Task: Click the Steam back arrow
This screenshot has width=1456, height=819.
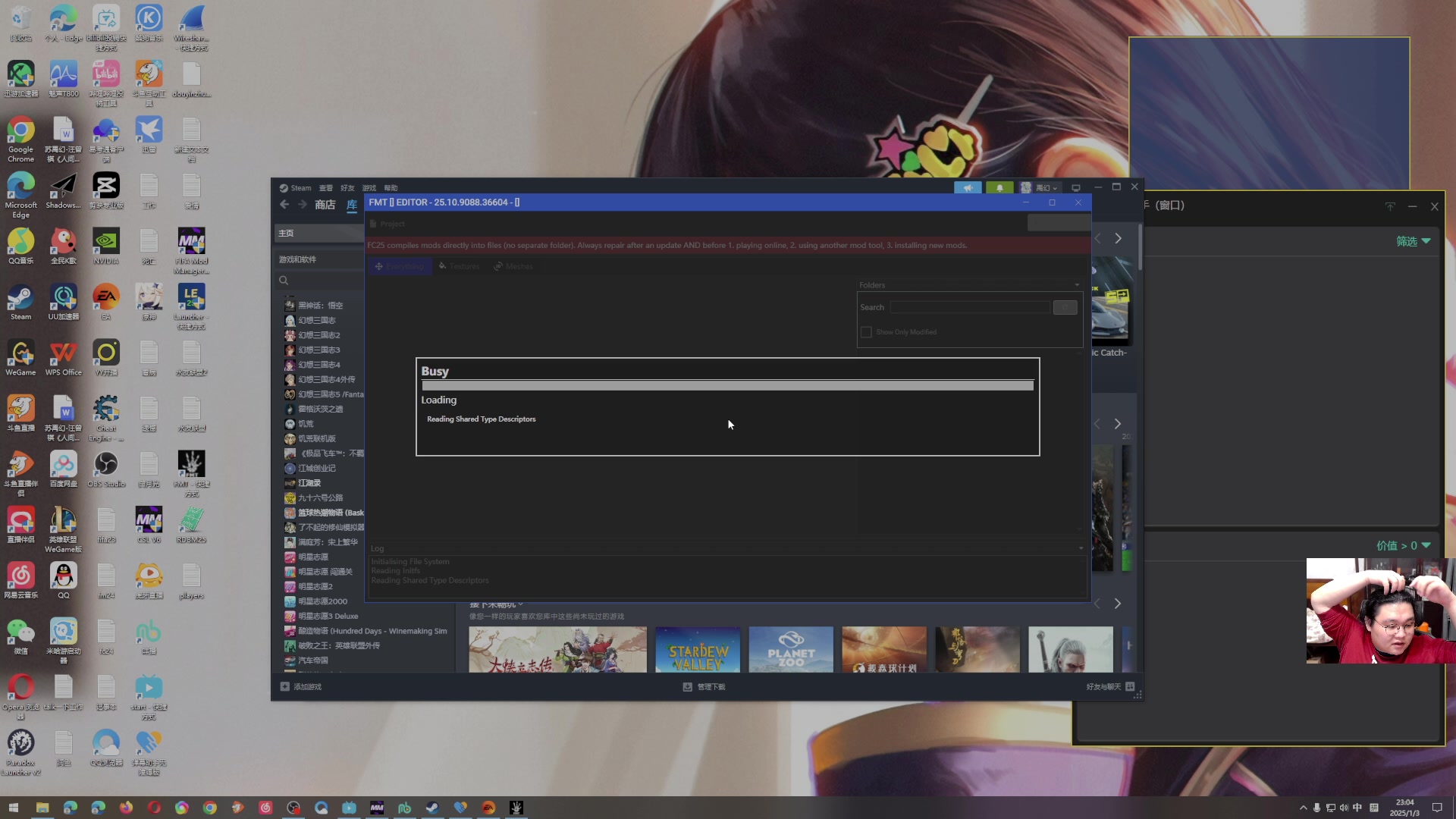Action: 284,205
